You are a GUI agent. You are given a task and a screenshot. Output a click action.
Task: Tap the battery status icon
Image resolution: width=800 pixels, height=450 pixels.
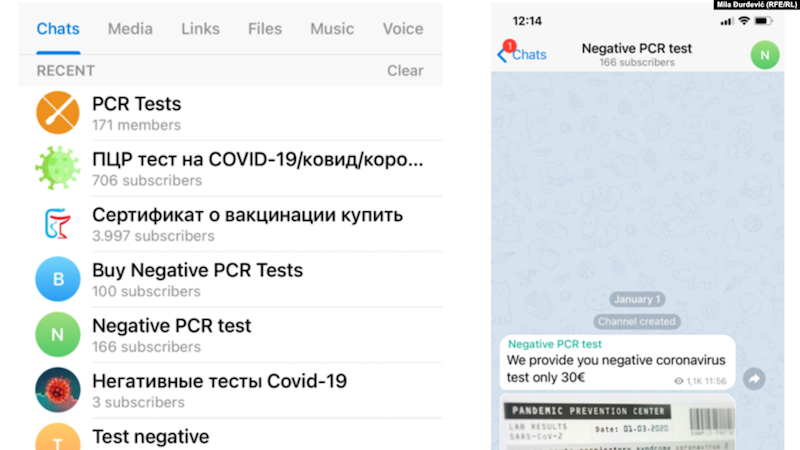click(763, 21)
